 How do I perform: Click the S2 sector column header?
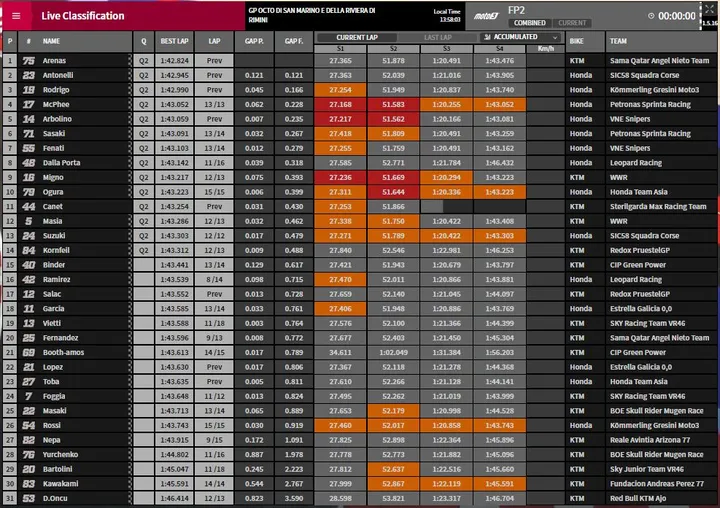pos(394,49)
